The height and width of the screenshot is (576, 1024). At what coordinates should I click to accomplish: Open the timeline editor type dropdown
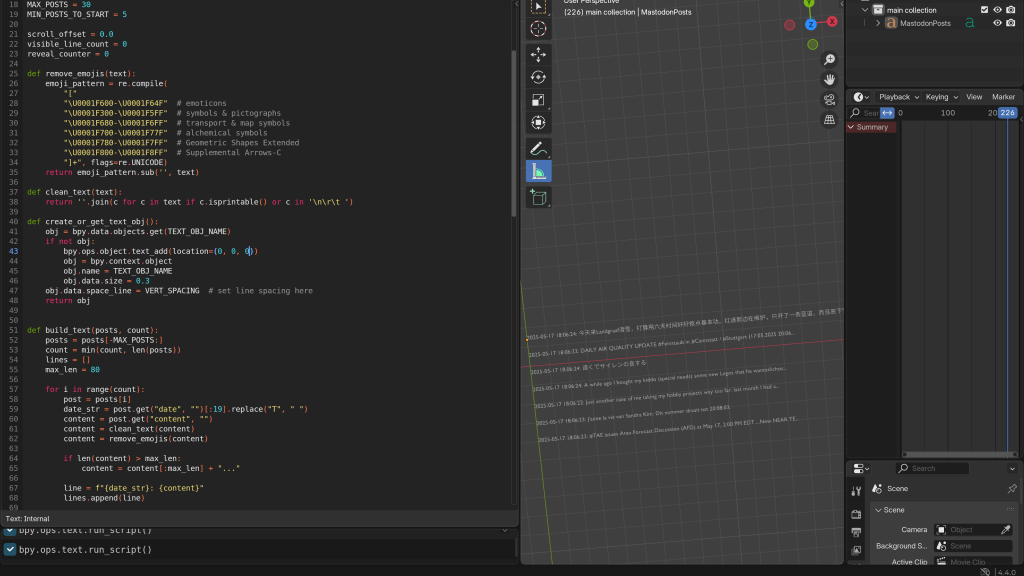(861, 97)
